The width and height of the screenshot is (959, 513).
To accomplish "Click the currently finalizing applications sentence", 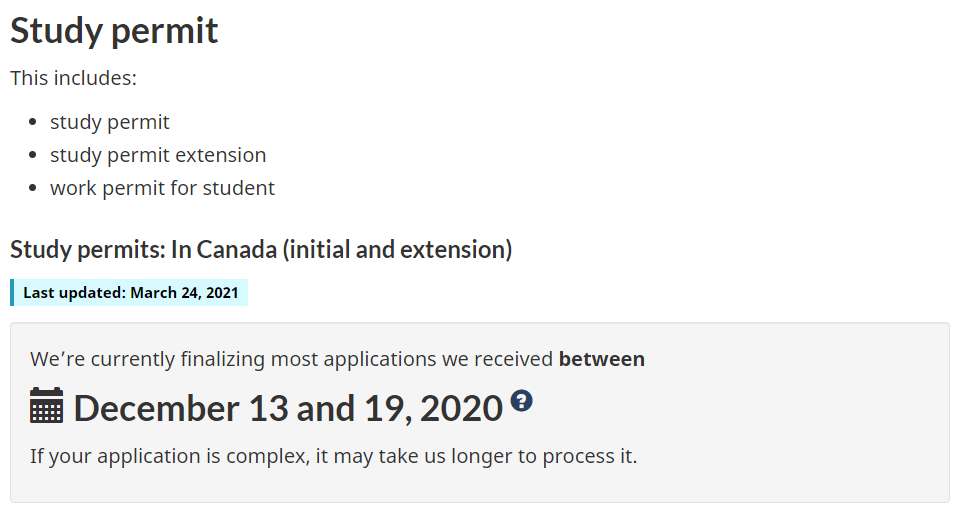I will (337, 359).
